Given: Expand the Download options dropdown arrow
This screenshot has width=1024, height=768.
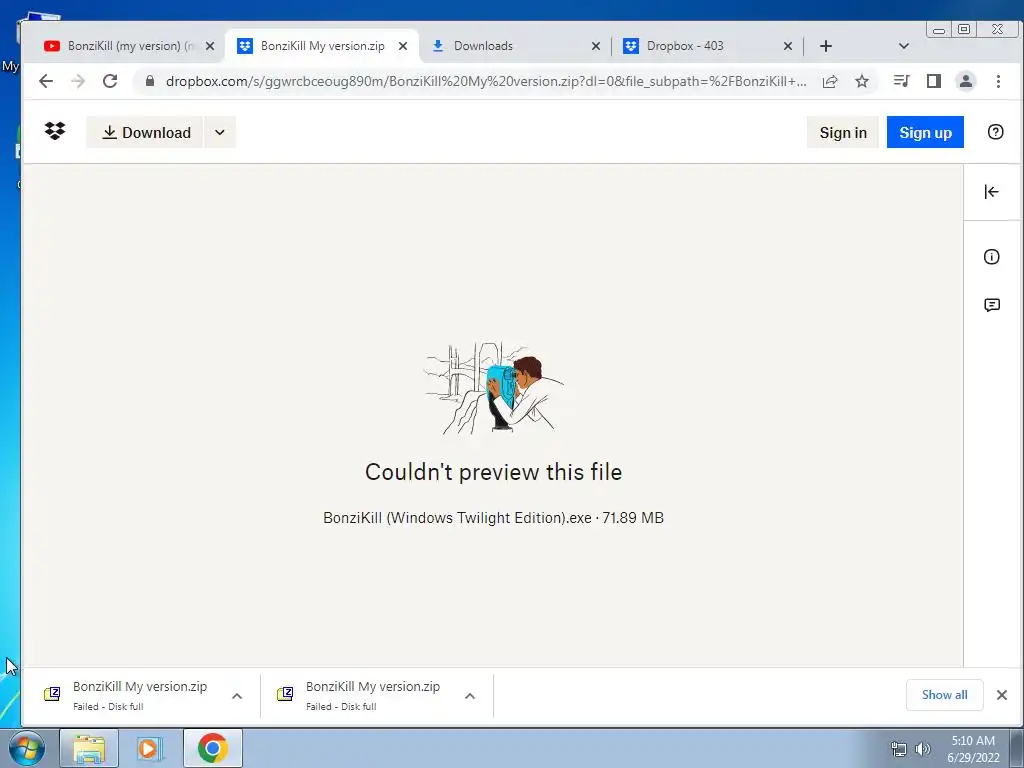Looking at the screenshot, I should 220,133.
